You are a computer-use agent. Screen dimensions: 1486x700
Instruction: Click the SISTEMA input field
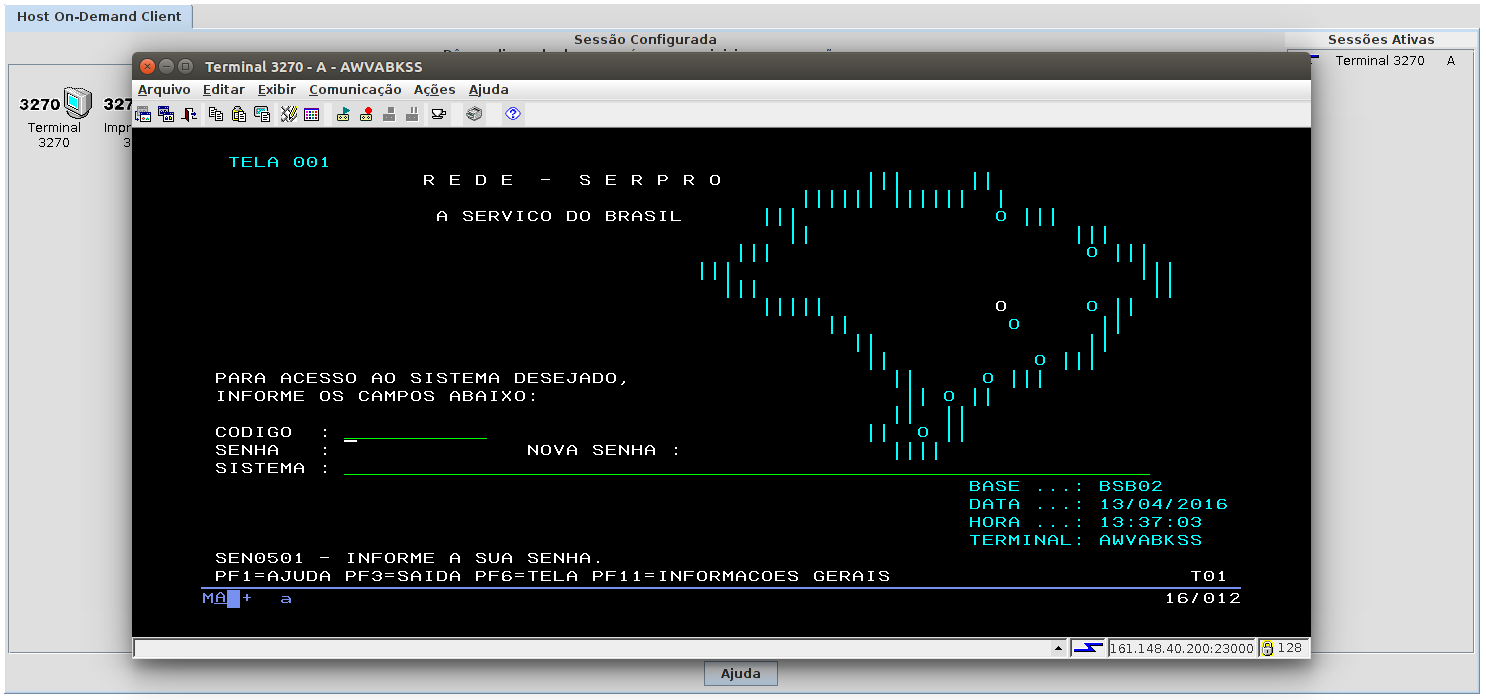tap(747, 469)
